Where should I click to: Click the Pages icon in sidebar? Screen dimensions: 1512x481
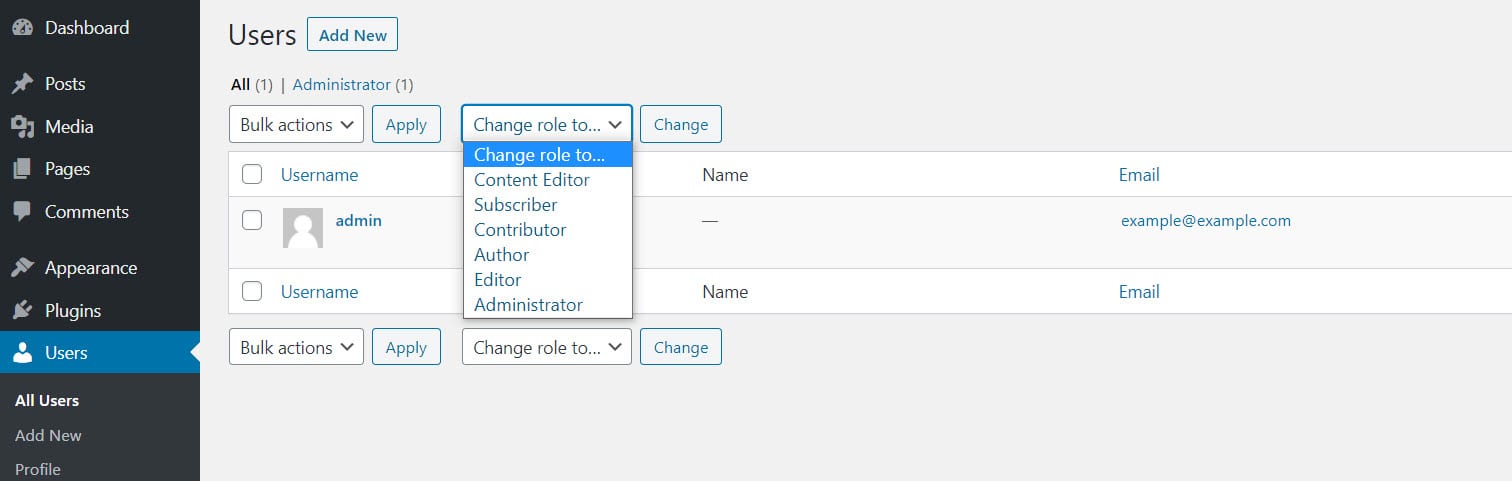pyautogui.click(x=22, y=169)
